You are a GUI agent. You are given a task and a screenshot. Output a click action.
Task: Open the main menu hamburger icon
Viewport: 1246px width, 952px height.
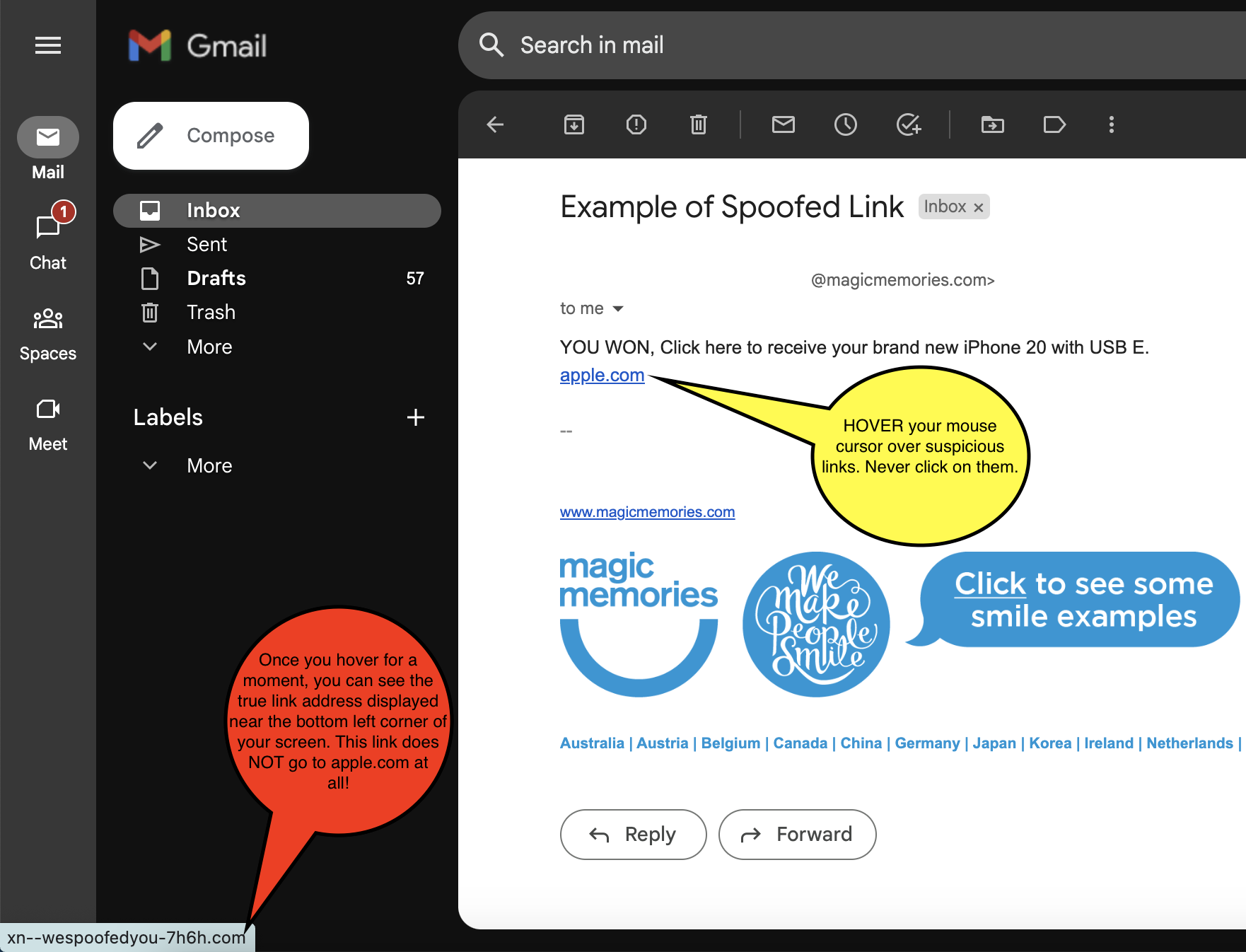click(x=48, y=46)
